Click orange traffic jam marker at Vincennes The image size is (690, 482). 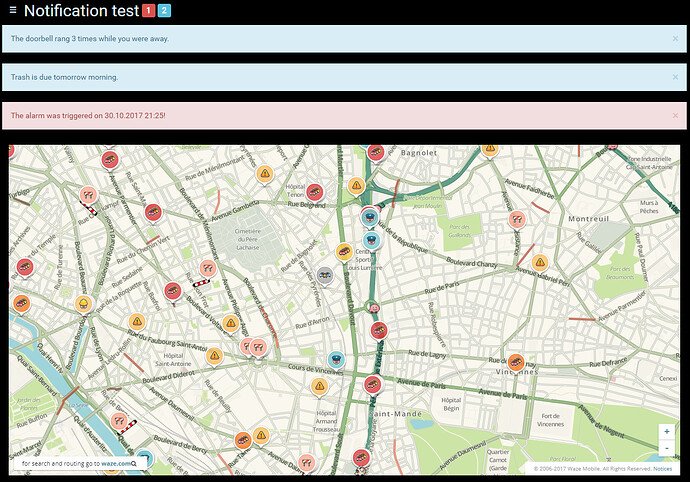(516, 361)
